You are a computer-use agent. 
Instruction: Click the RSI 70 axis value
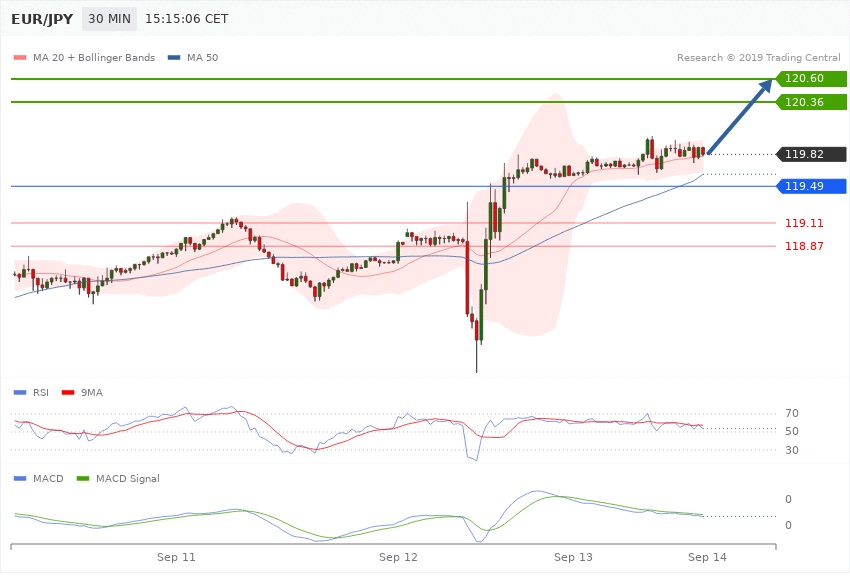792,413
